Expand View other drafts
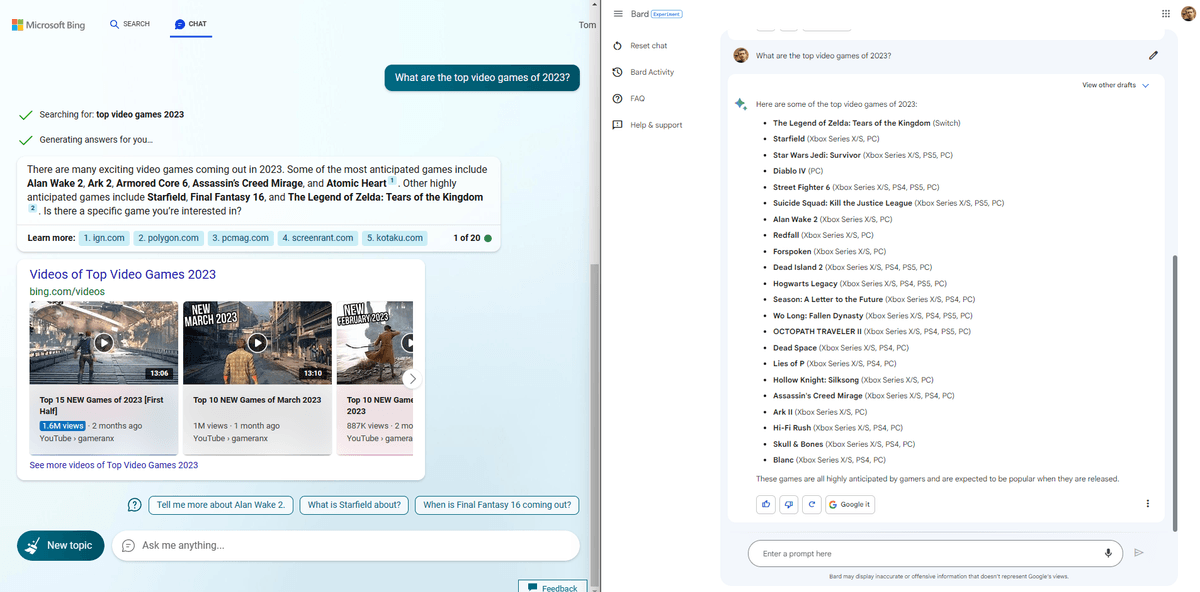Screen dimensions: 1200x592 [1115, 86]
